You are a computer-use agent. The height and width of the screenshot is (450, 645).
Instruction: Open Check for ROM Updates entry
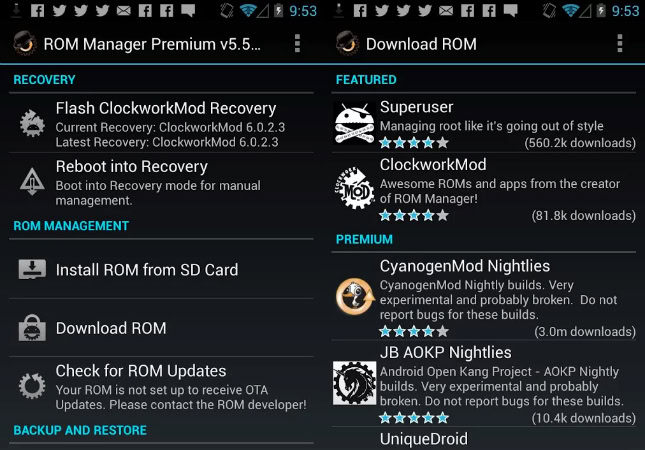pyautogui.click(x=161, y=387)
